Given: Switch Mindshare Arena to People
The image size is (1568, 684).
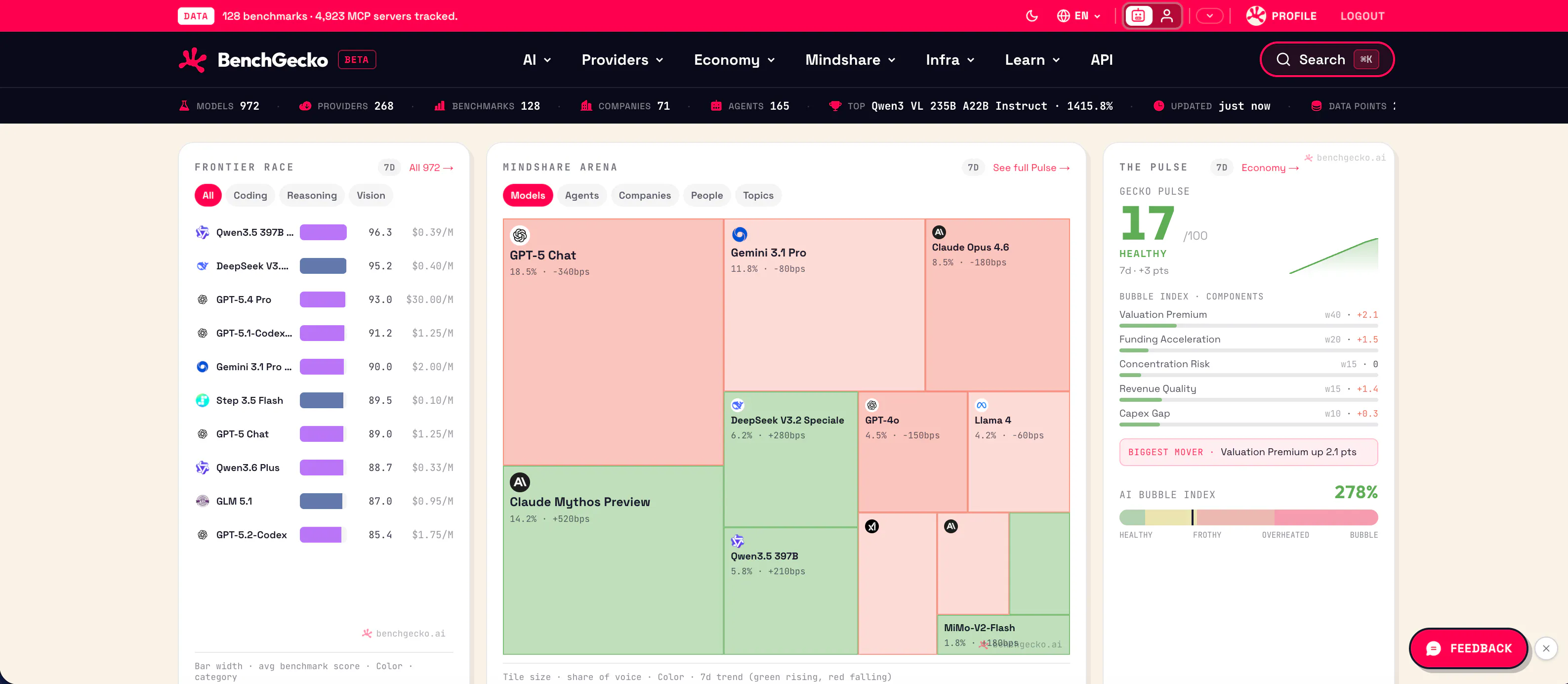Looking at the screenshot, I should (707, 196).
